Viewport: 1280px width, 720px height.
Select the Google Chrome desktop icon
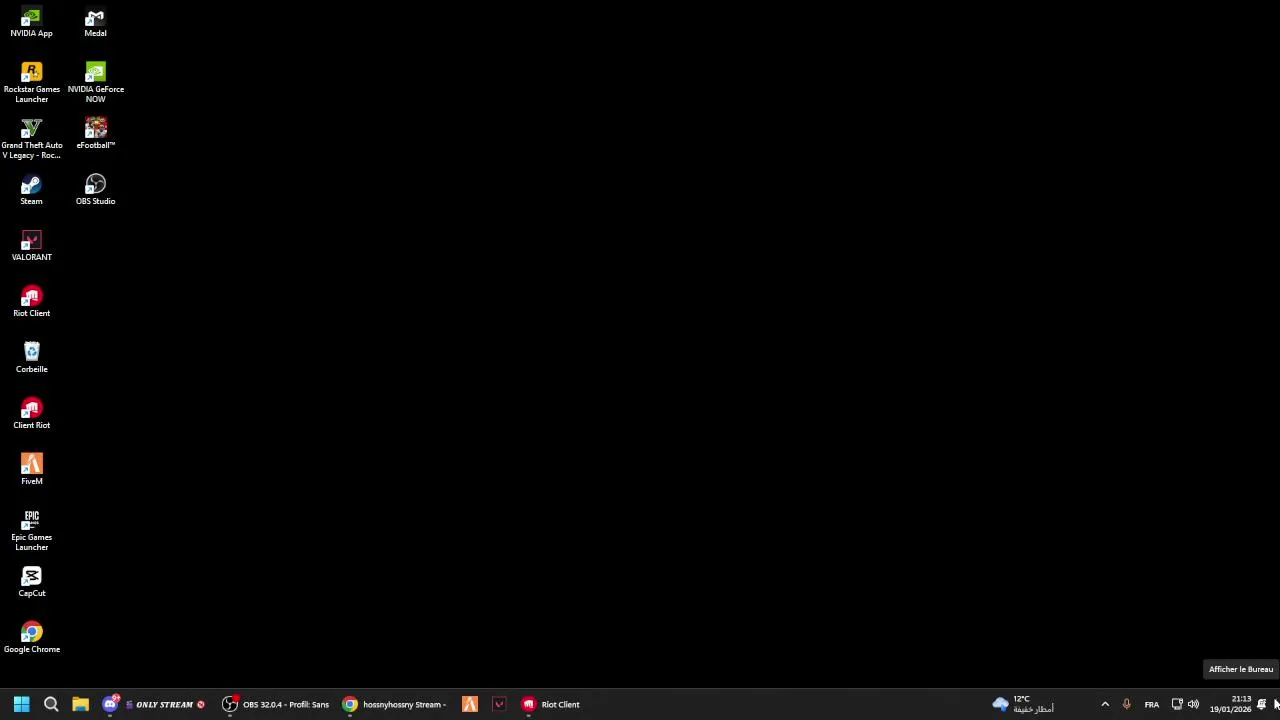pos(31,638)
